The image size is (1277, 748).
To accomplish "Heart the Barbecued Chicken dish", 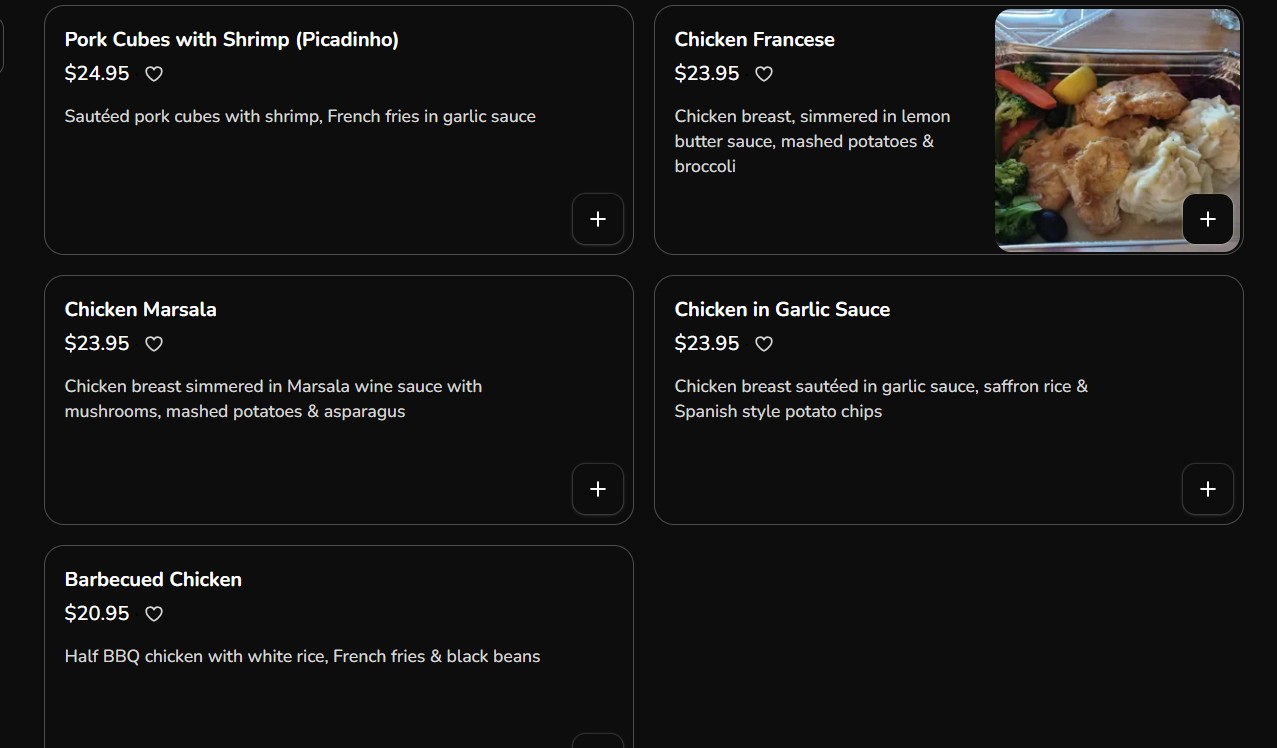I will 154,614.
